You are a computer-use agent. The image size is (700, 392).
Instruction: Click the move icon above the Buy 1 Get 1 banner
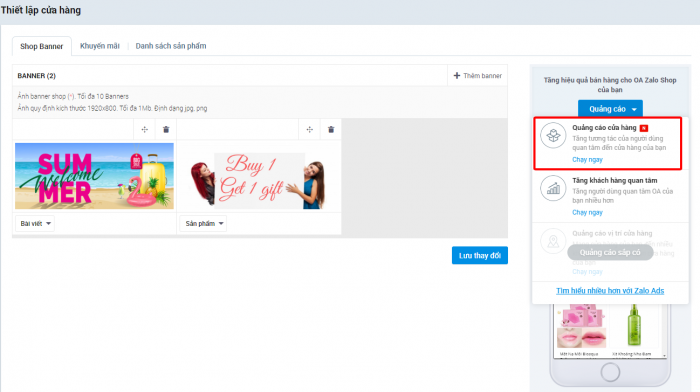pyautogui.click(x=309, y=129)
